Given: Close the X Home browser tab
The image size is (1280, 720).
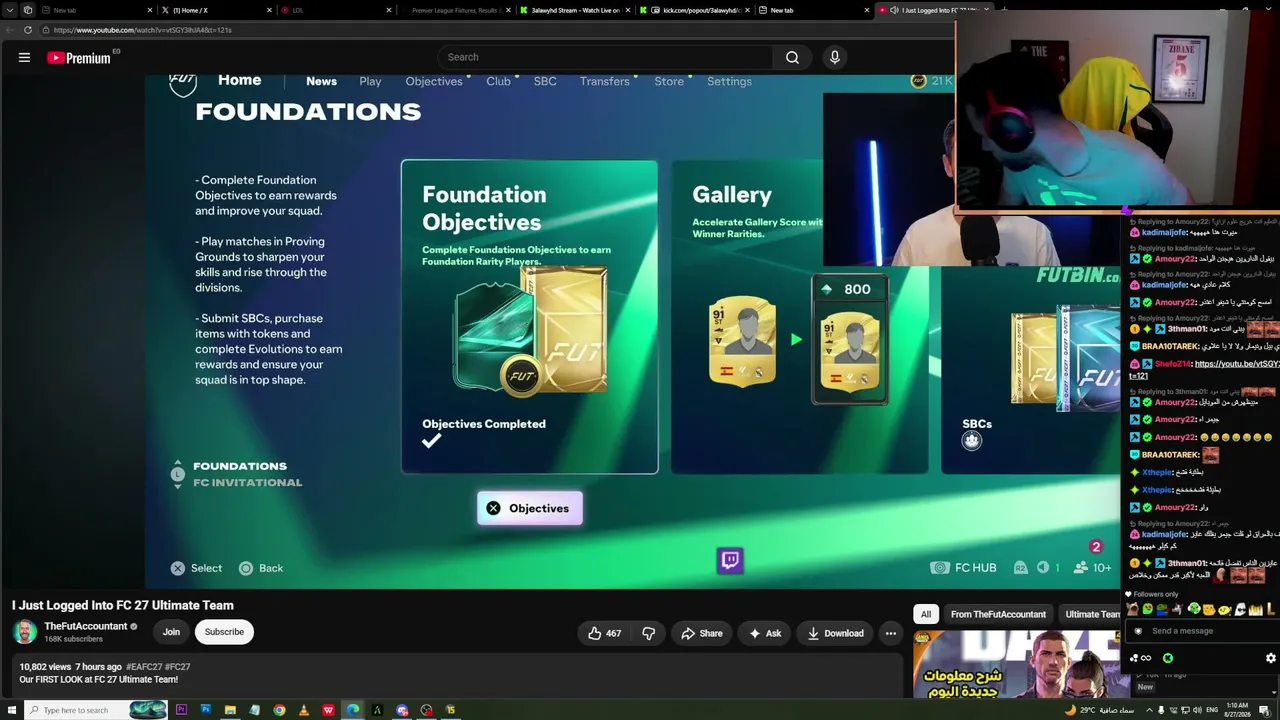Looking at the screenshot, I should click(x=269, y=10).
